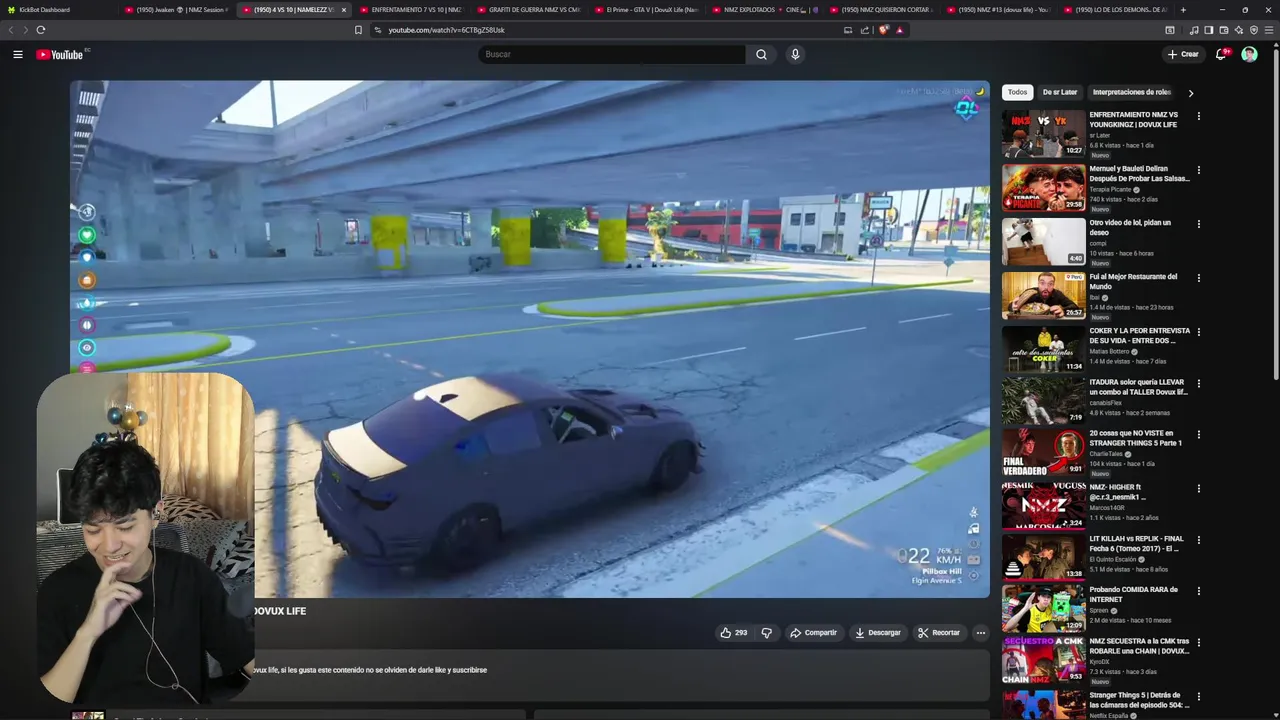Viewport: 1280px width, 720px height.
Task: Click the 'Nuevo' badge under Terapia Picante
Action: coord(1100,209)
